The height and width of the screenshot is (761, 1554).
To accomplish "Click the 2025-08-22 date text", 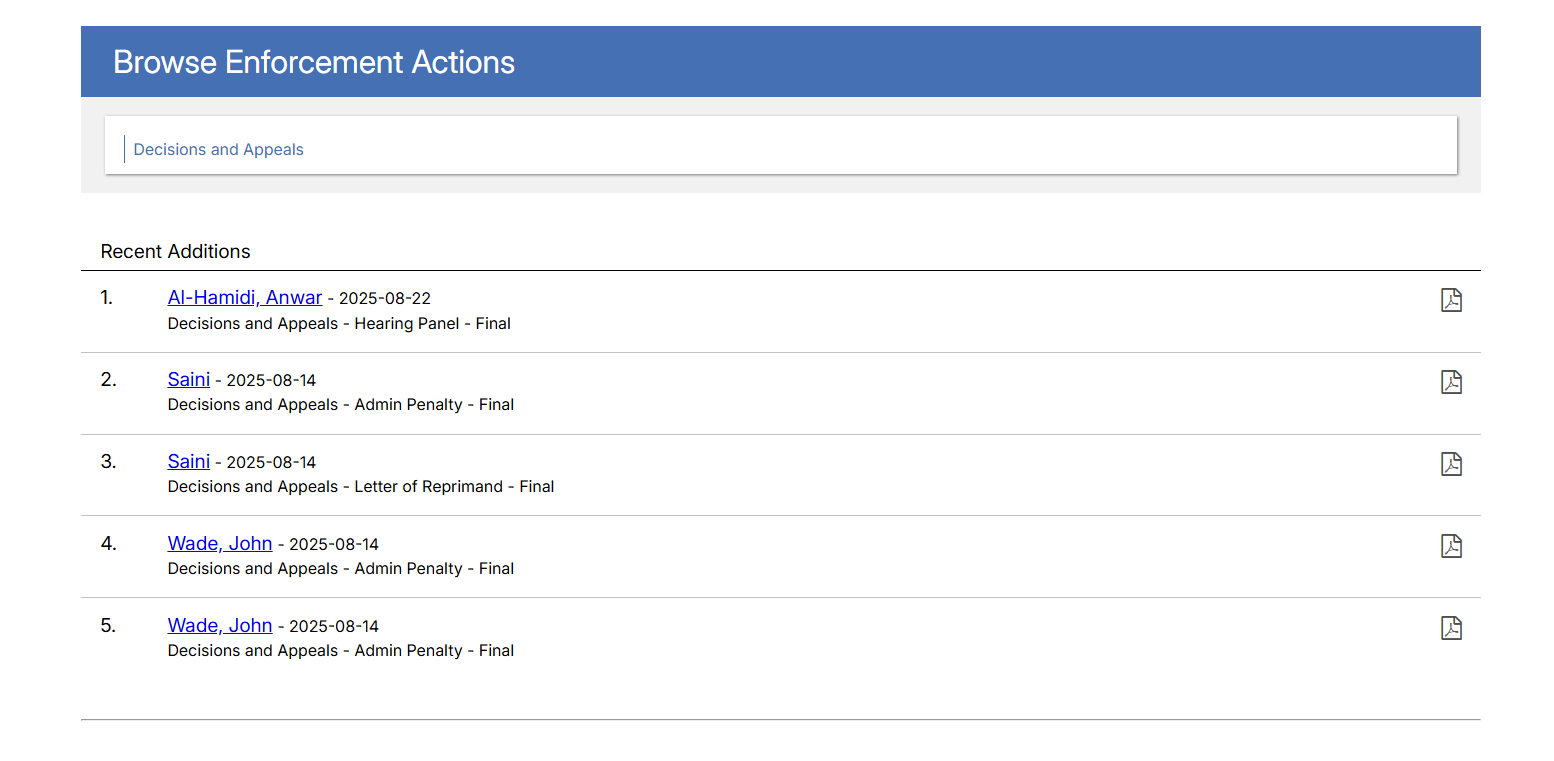I will (x=385, y=299).
